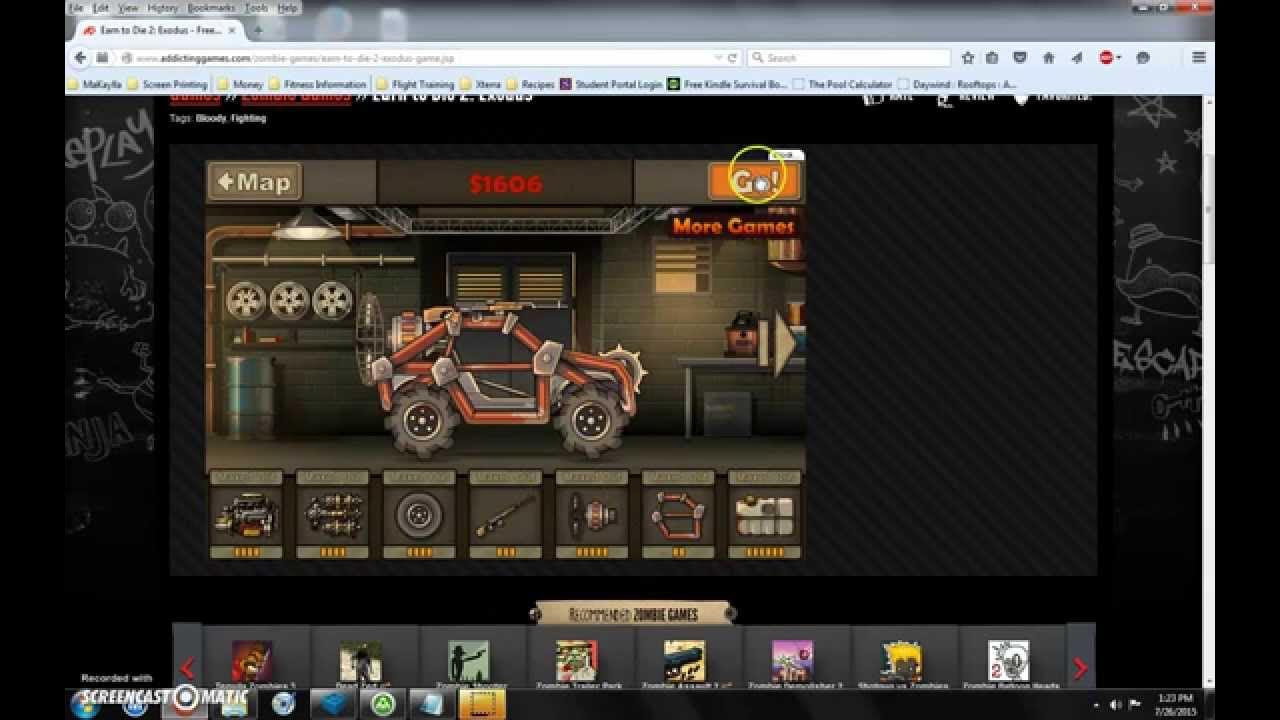1280x720 pixels.
Task: Open the Money bookmark folder
Action: (x=240, y=85)
